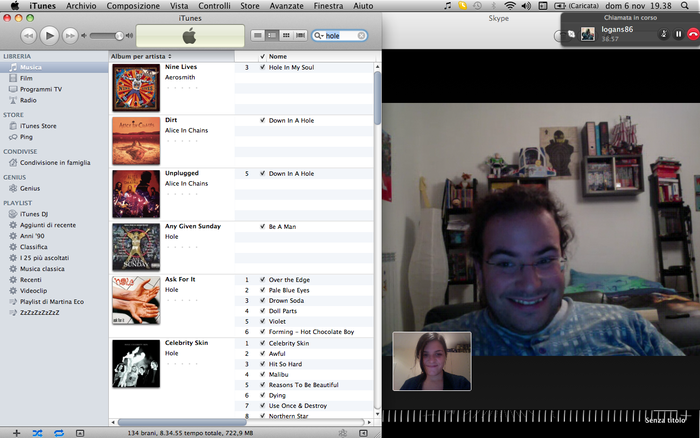Click the checkmark column header
This screenshot has height=438, width=700.
tap(262, 56)
